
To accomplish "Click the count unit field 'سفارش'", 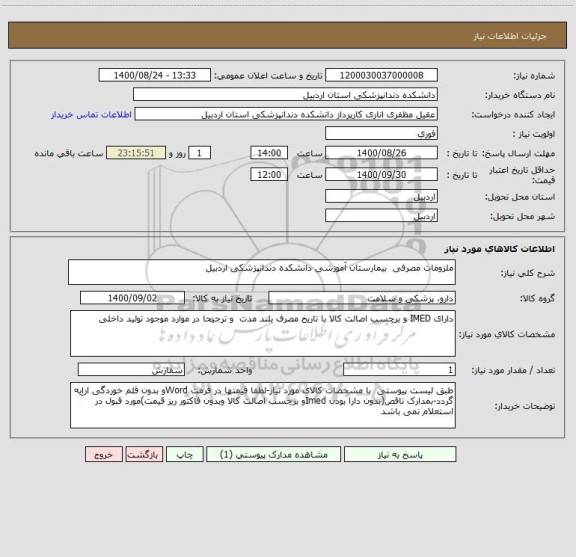I will (x=131, y=370).
